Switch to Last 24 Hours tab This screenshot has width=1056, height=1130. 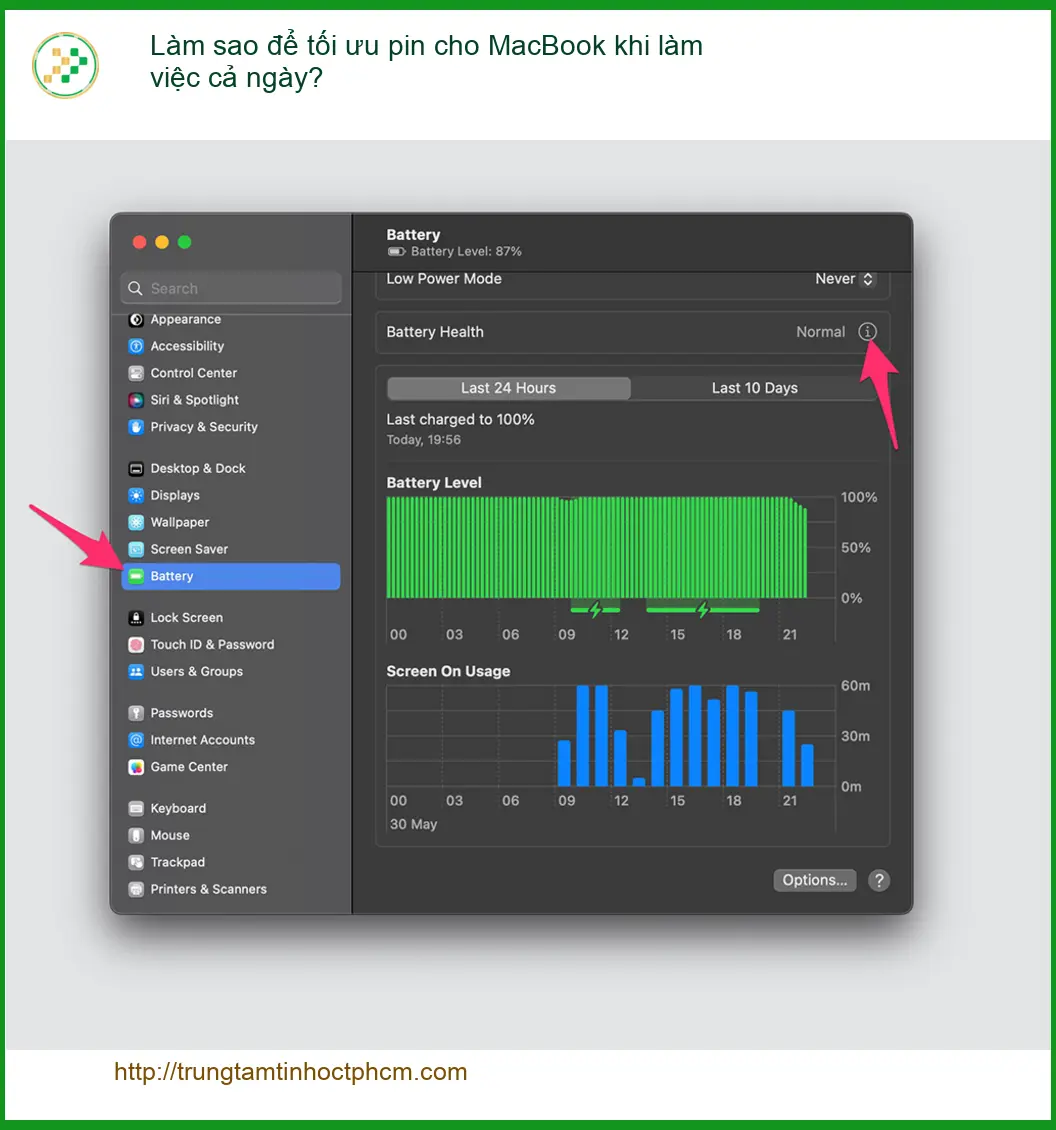pyautogui.click(x=508, y=388)
